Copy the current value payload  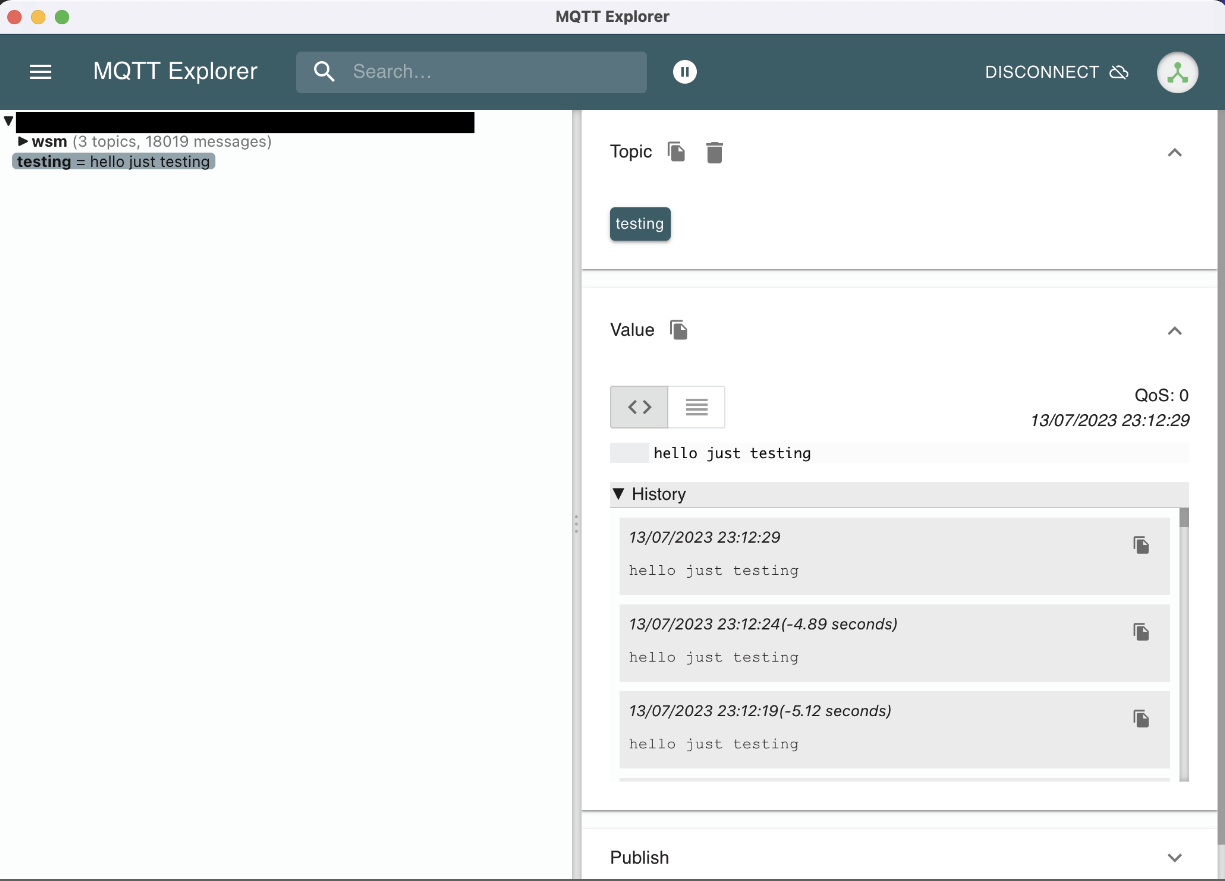[678, 330]
